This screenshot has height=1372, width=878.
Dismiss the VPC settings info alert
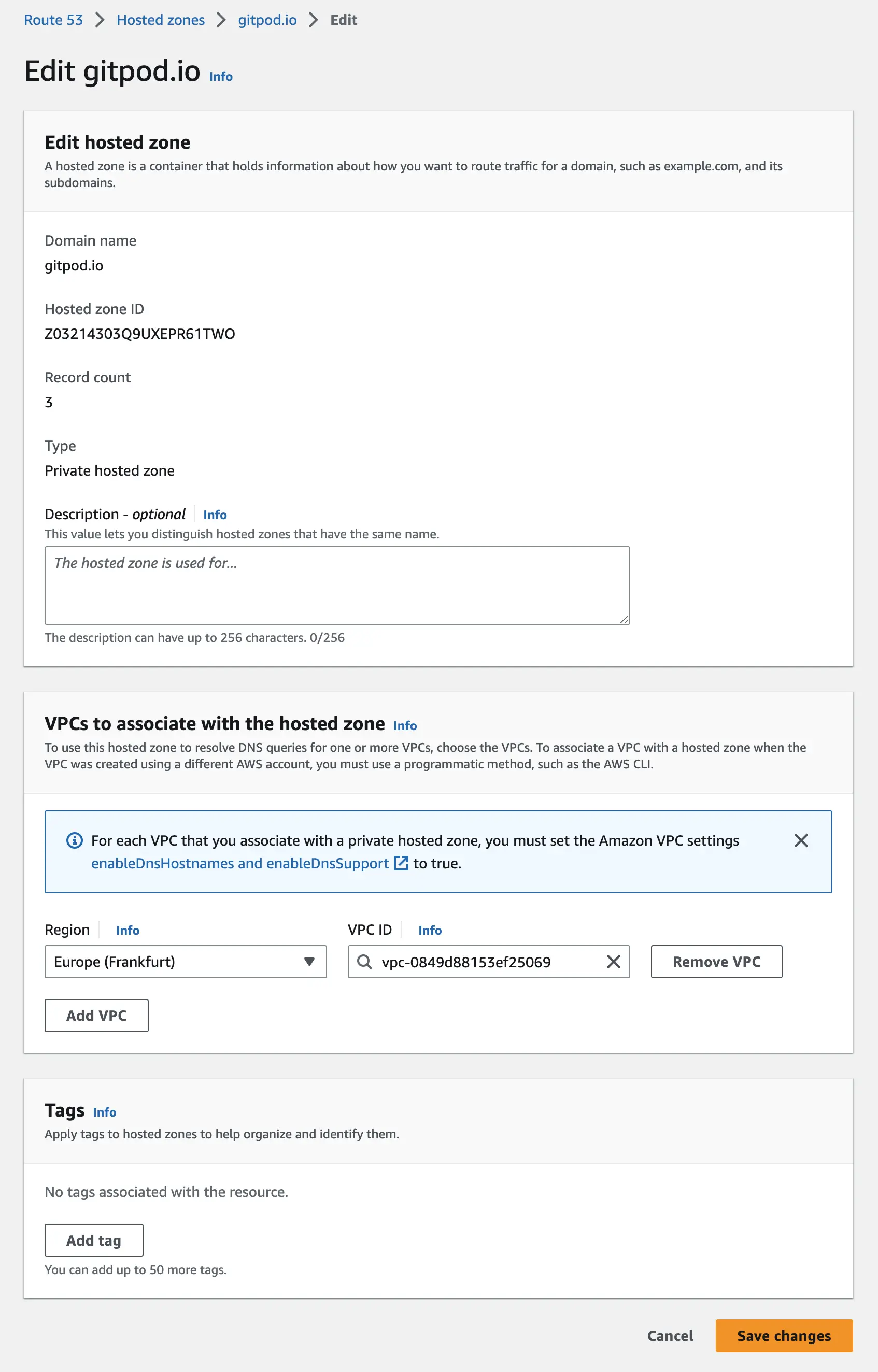pyautogui.click(x=801, y=840)
